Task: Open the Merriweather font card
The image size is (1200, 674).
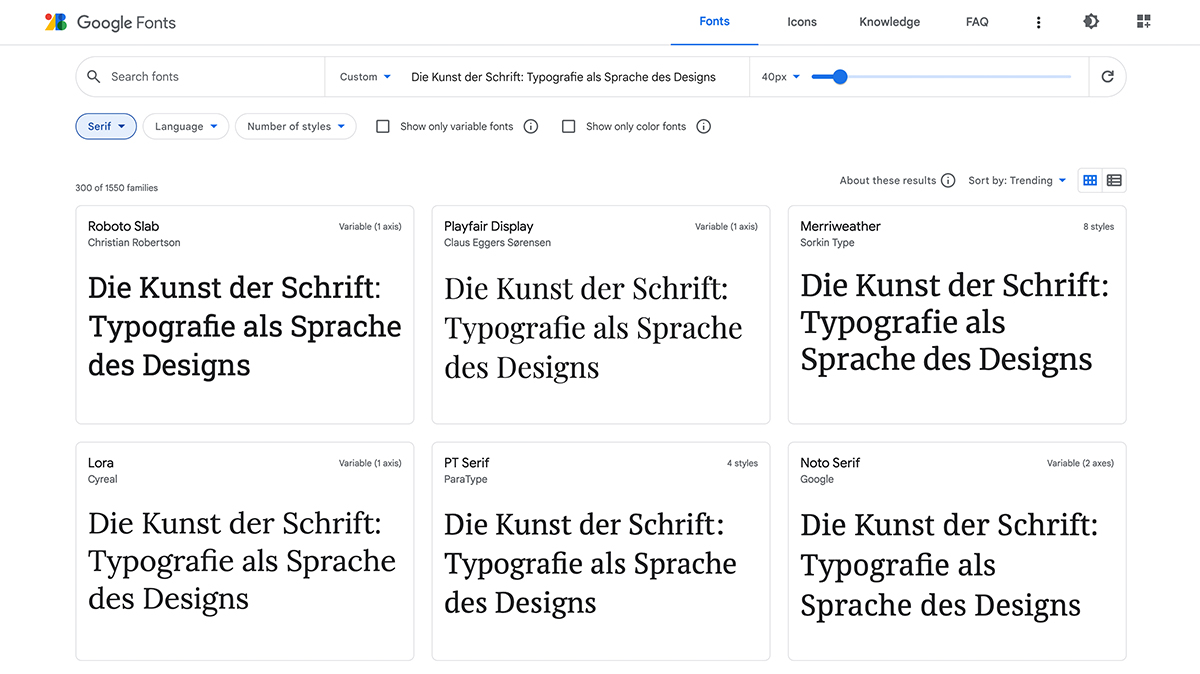Action: (957, 315)
